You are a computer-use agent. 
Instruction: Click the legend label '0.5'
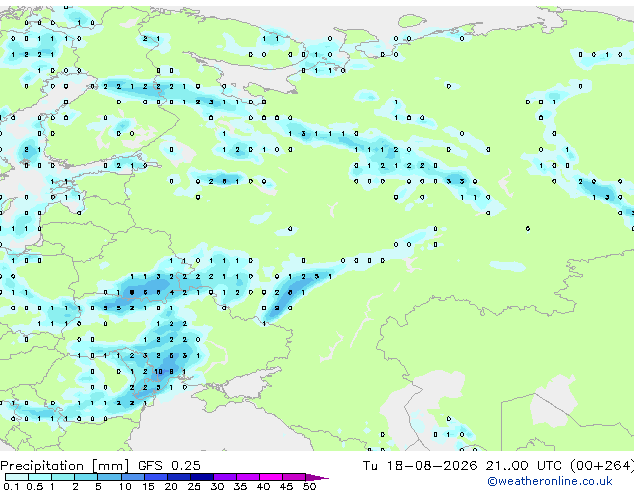(34, 486)
